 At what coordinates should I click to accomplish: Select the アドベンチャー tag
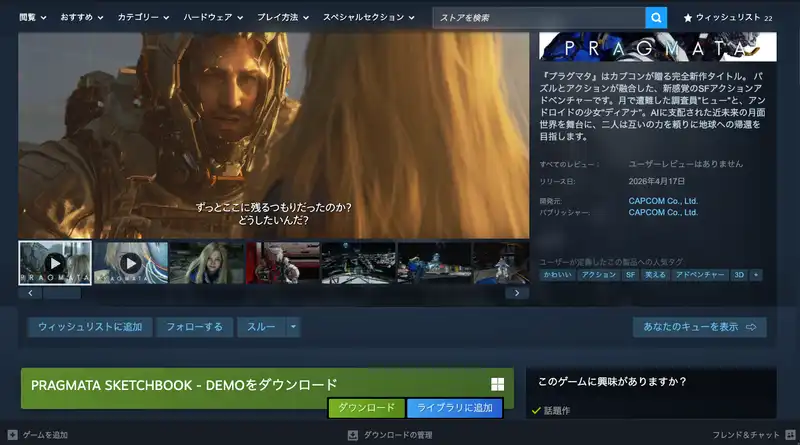click(x=699, y=275)
